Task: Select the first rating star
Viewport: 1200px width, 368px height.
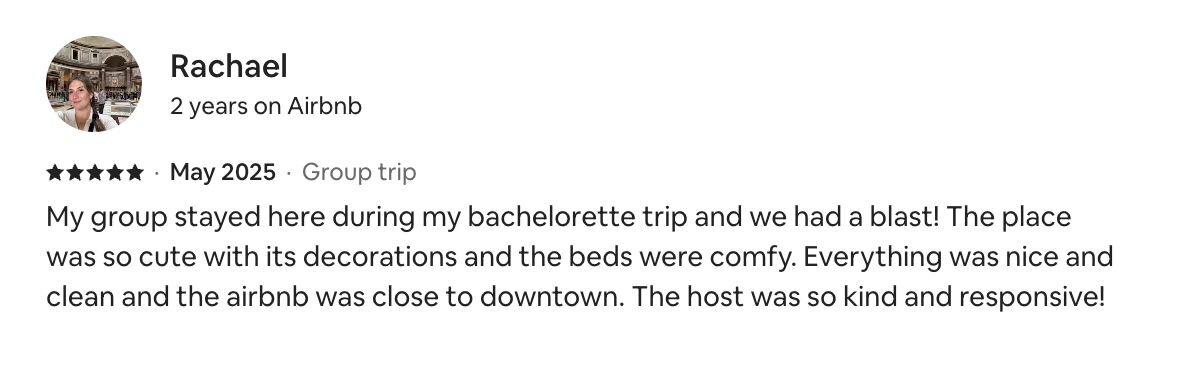Action: [x=55, y=173]
